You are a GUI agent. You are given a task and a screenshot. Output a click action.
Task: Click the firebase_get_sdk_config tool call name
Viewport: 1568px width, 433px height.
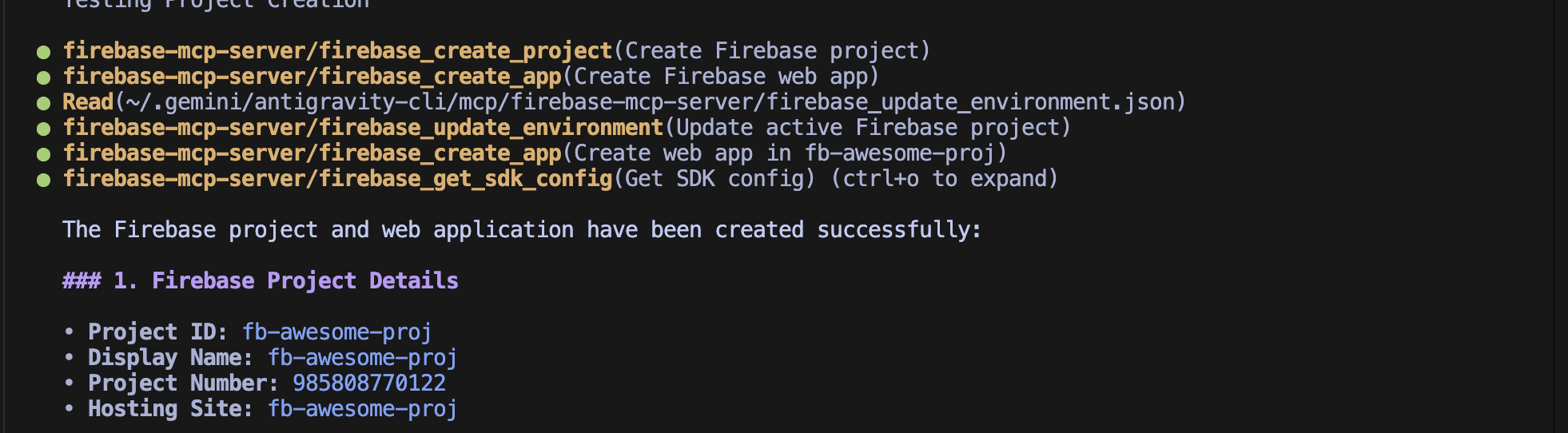click(337, 179)
